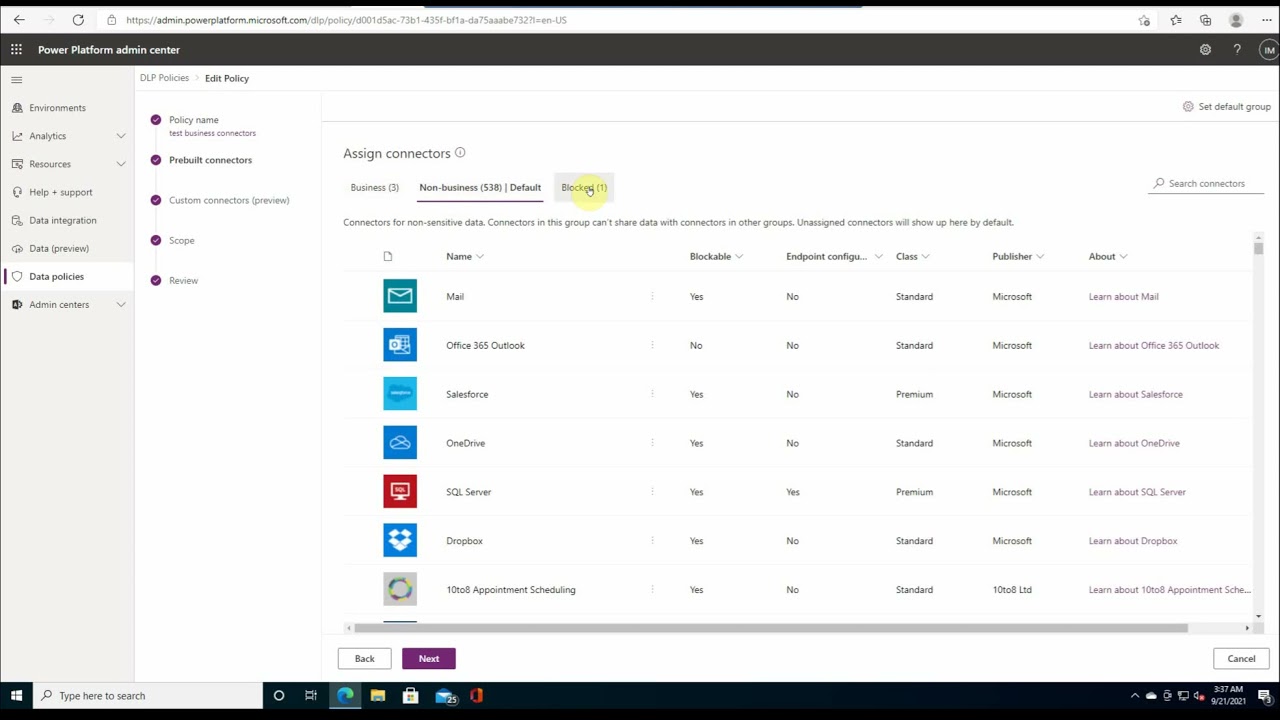Switch to the Blocked (1) tab
This screenshot has width=1280, height=720.
click(584, 188)
